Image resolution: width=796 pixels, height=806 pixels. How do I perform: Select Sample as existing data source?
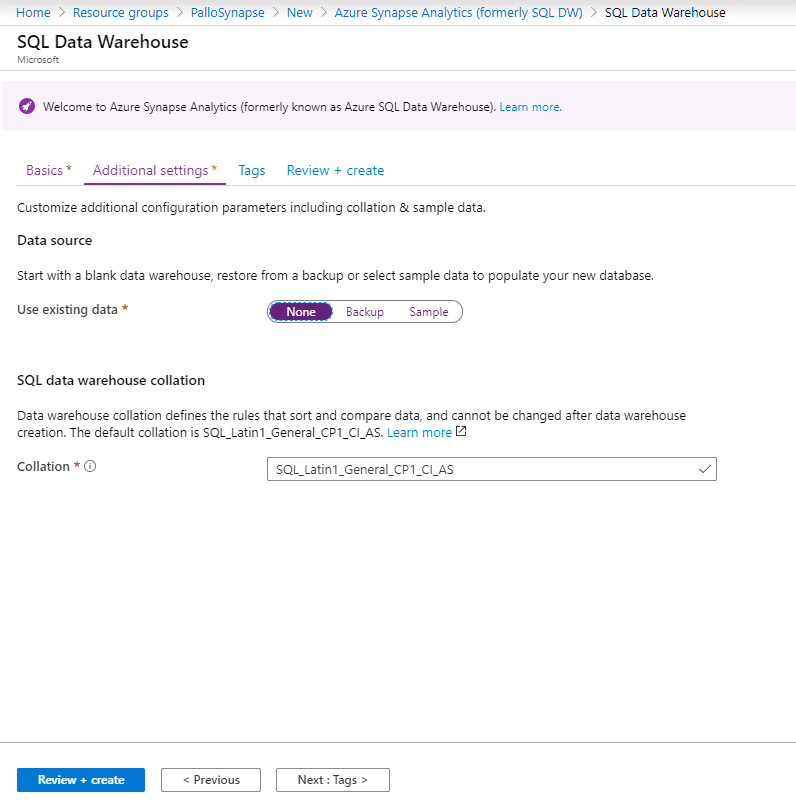tap(429, 312)
